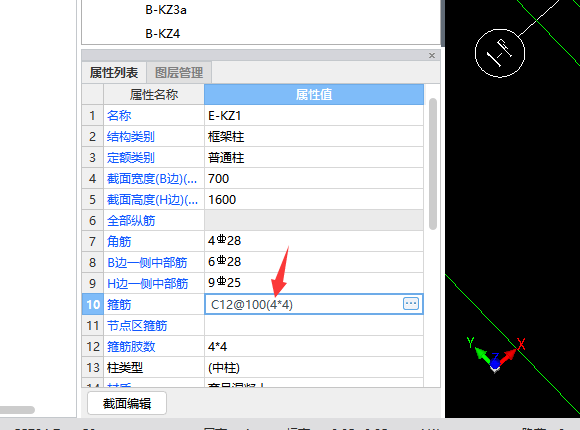Click the 箍筋 property label
580x430 pixels.
(x=119, y=305)
